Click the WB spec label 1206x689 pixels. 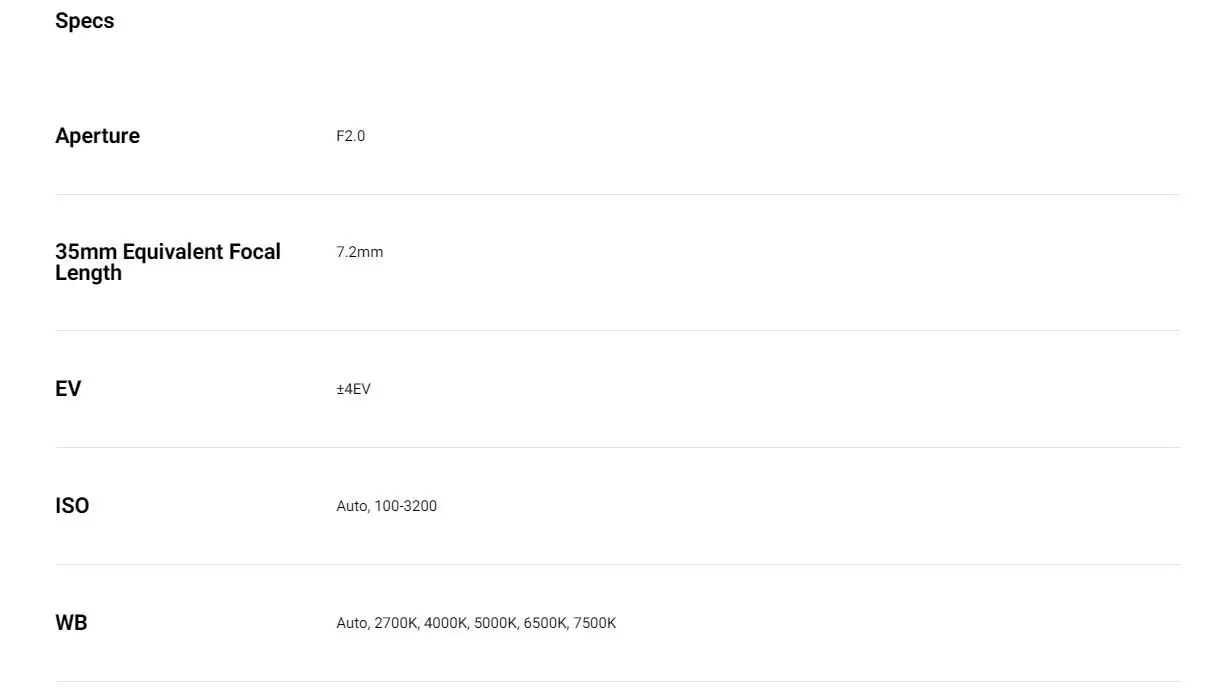point(71,623)
